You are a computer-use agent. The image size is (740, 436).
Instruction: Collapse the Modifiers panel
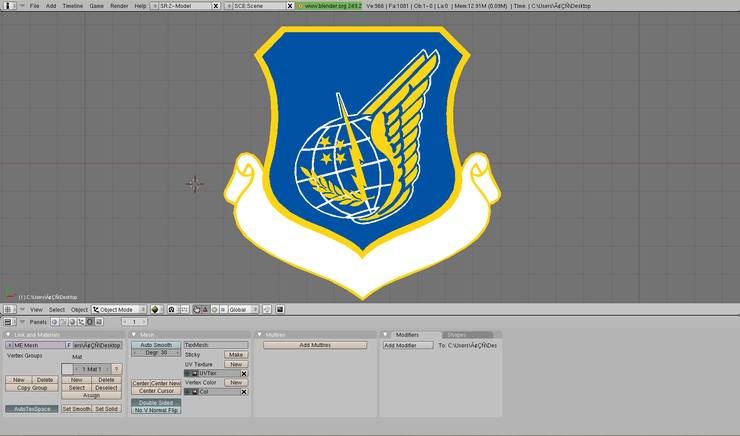click(x=385, y=335)
